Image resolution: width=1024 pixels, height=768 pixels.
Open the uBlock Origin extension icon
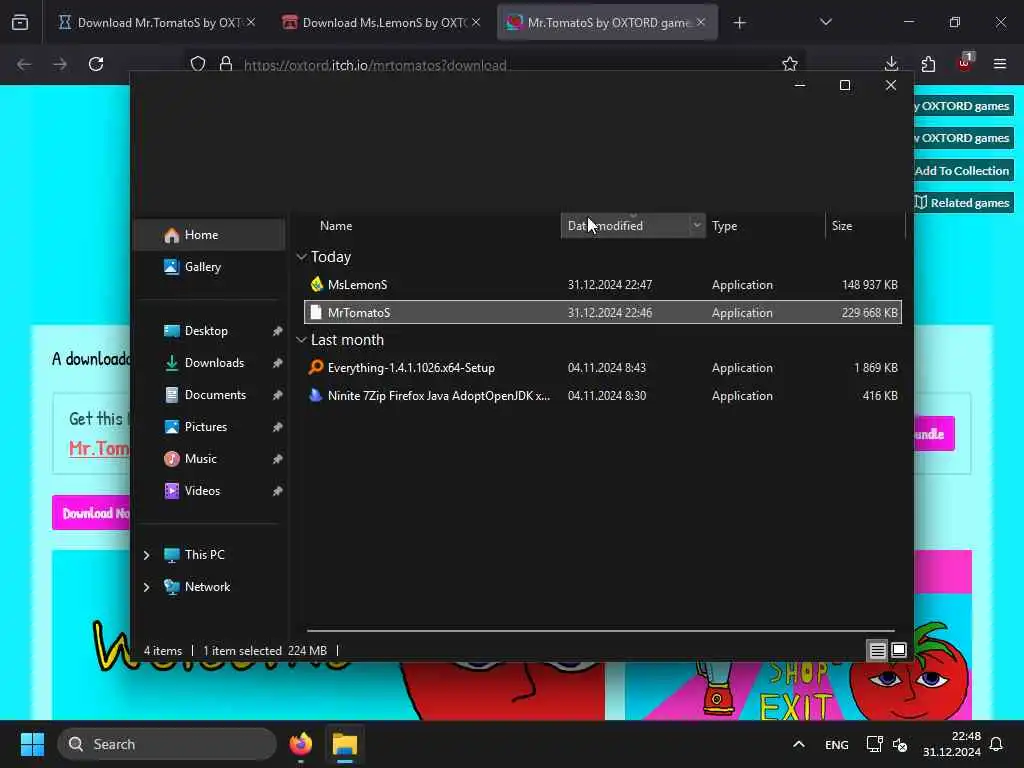[x=965, y=63]
